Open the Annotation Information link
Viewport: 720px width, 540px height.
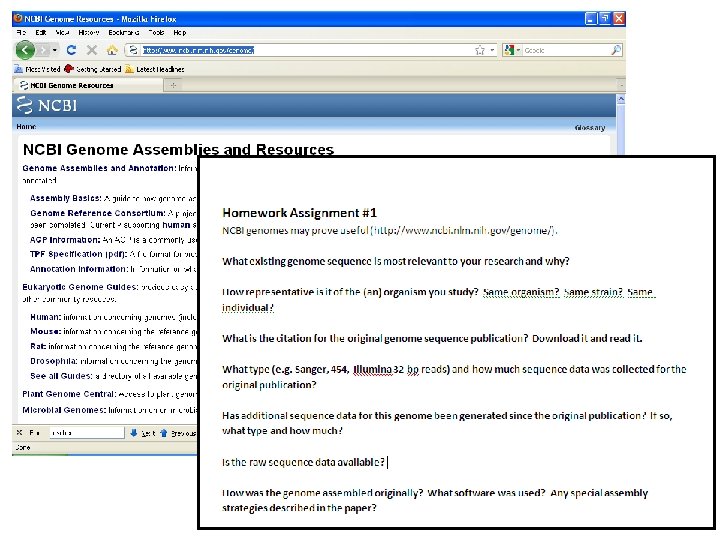[x=79, y=269]
